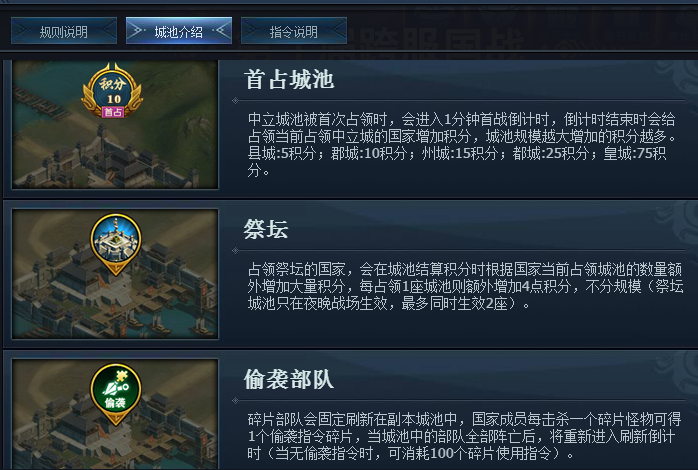
Task: Open the 规则说明 tab
Action: click(64, 31)
